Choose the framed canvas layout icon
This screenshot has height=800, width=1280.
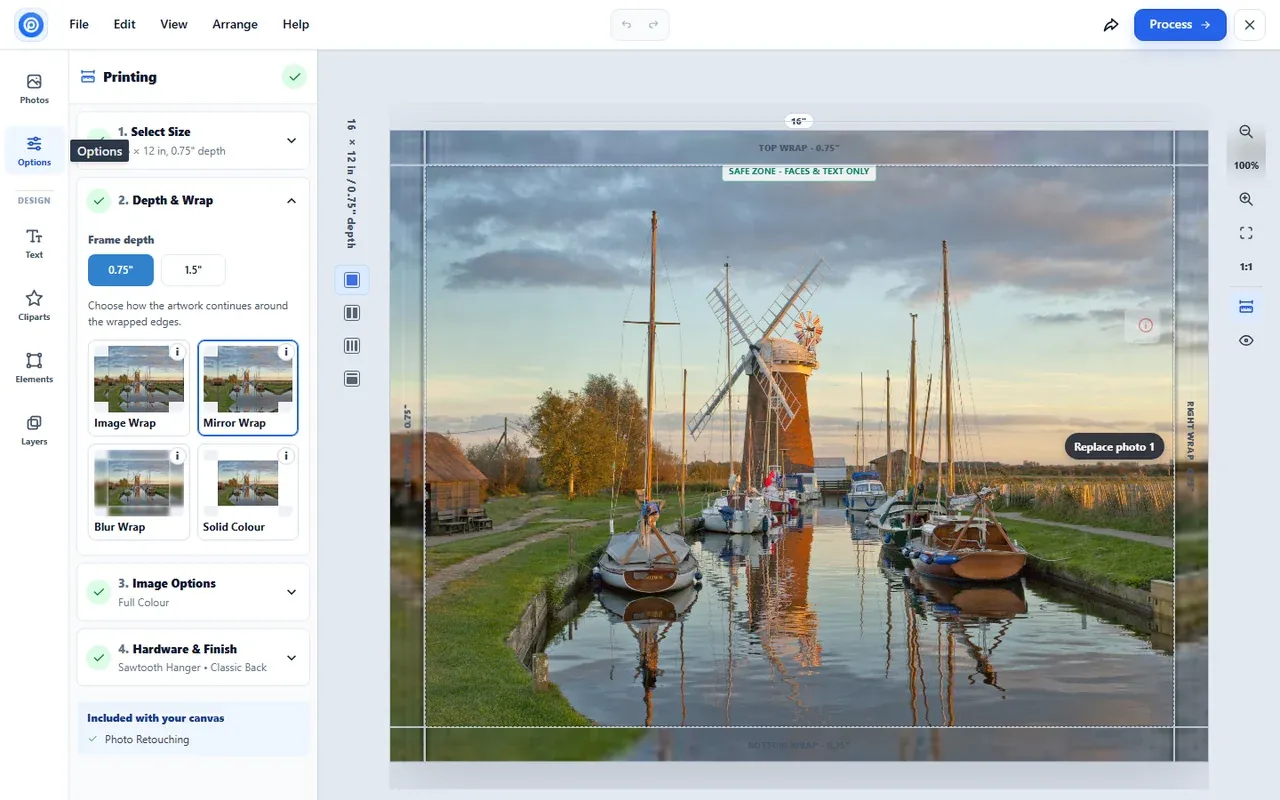[352, 379]
